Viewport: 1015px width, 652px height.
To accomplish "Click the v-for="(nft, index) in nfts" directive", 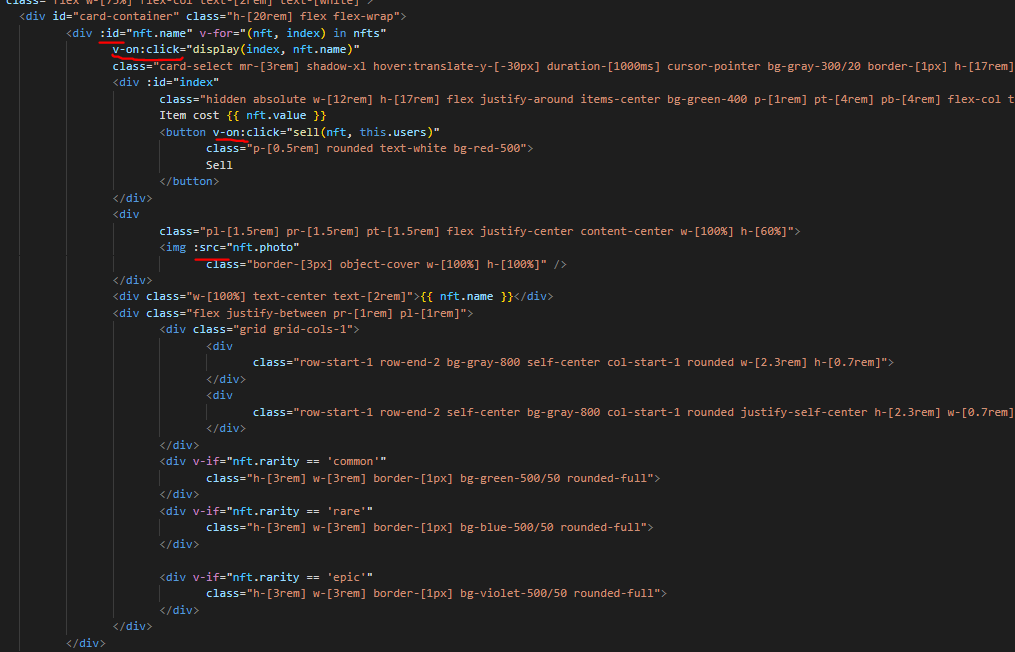I will 293,33.
